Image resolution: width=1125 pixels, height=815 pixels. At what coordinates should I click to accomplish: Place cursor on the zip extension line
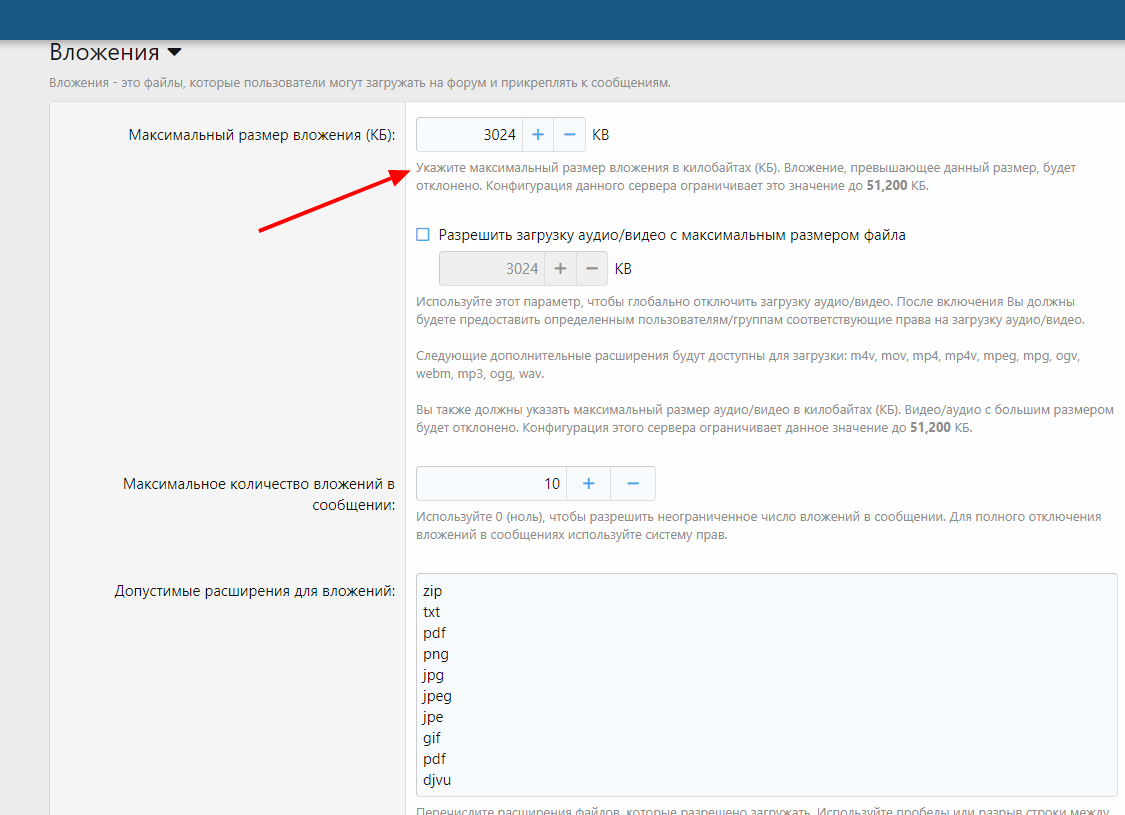(432, 591)
